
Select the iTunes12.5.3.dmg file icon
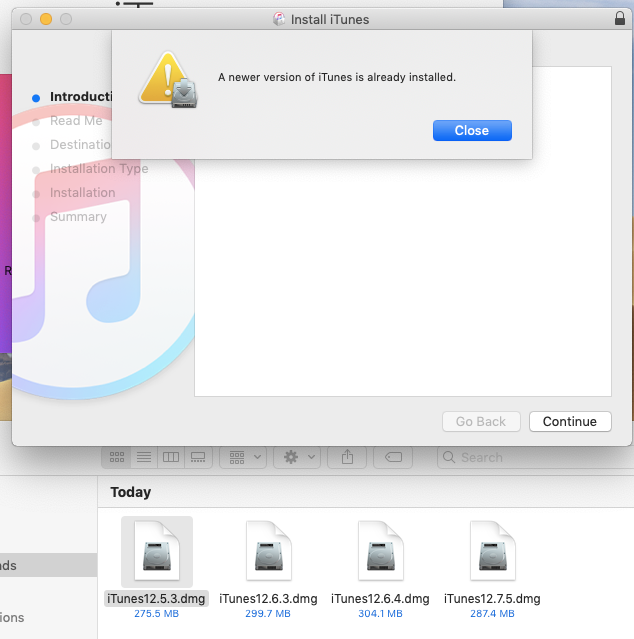(x=157, y=551)
